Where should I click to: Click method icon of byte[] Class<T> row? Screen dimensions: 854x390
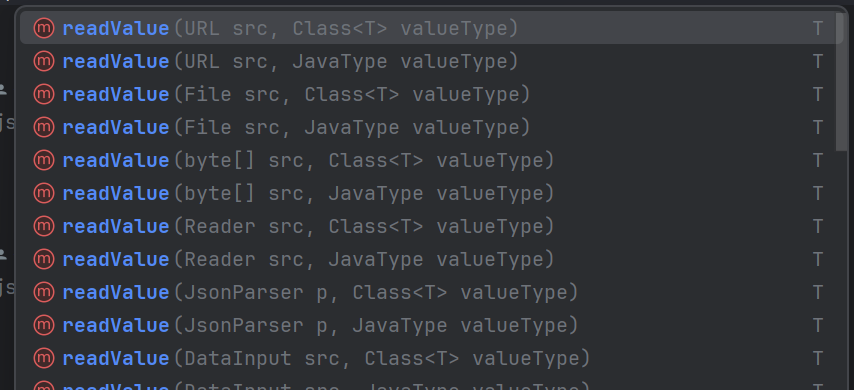pos(44,161)
